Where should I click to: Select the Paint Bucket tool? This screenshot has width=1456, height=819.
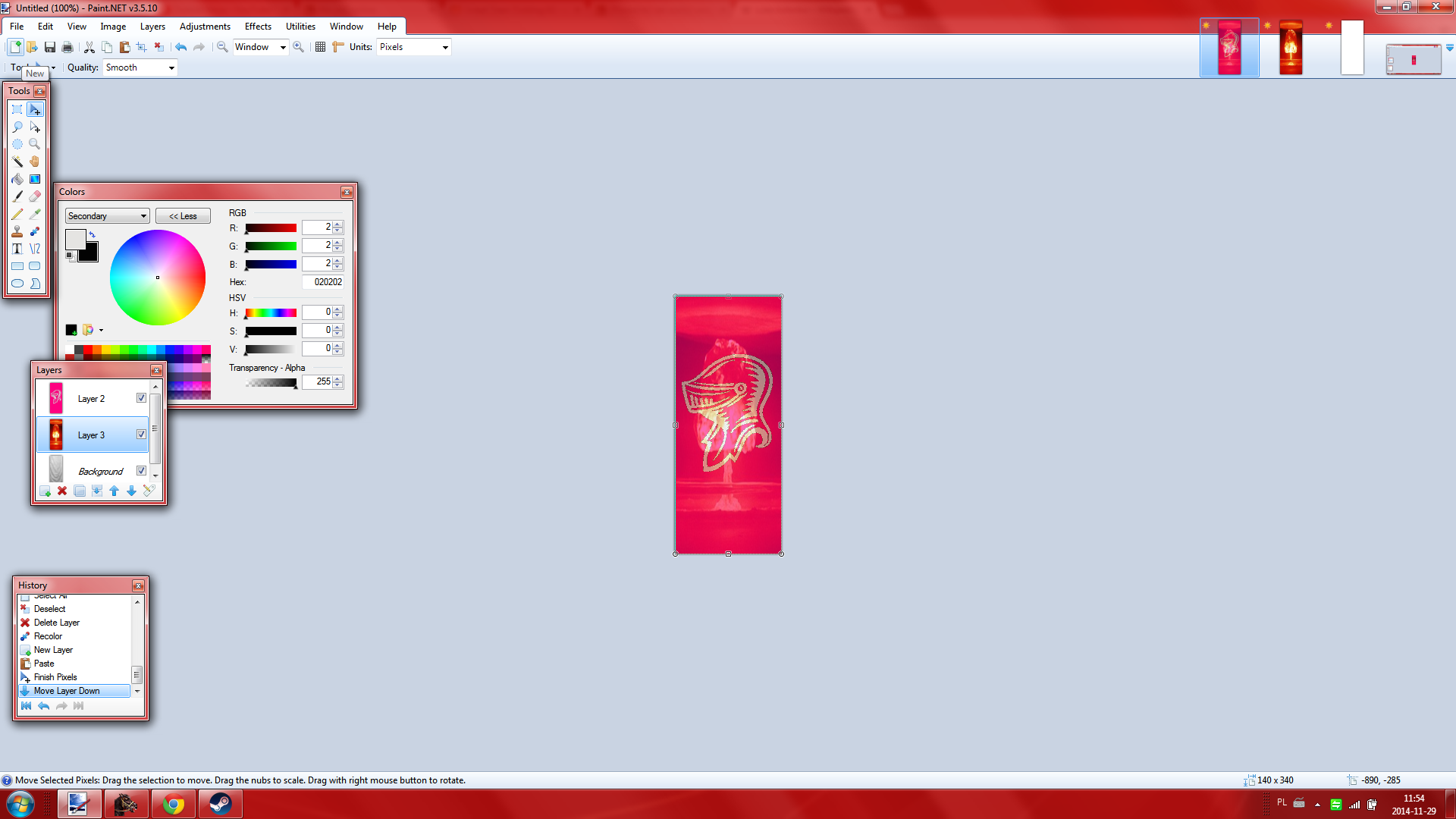(x=17, y=179)
